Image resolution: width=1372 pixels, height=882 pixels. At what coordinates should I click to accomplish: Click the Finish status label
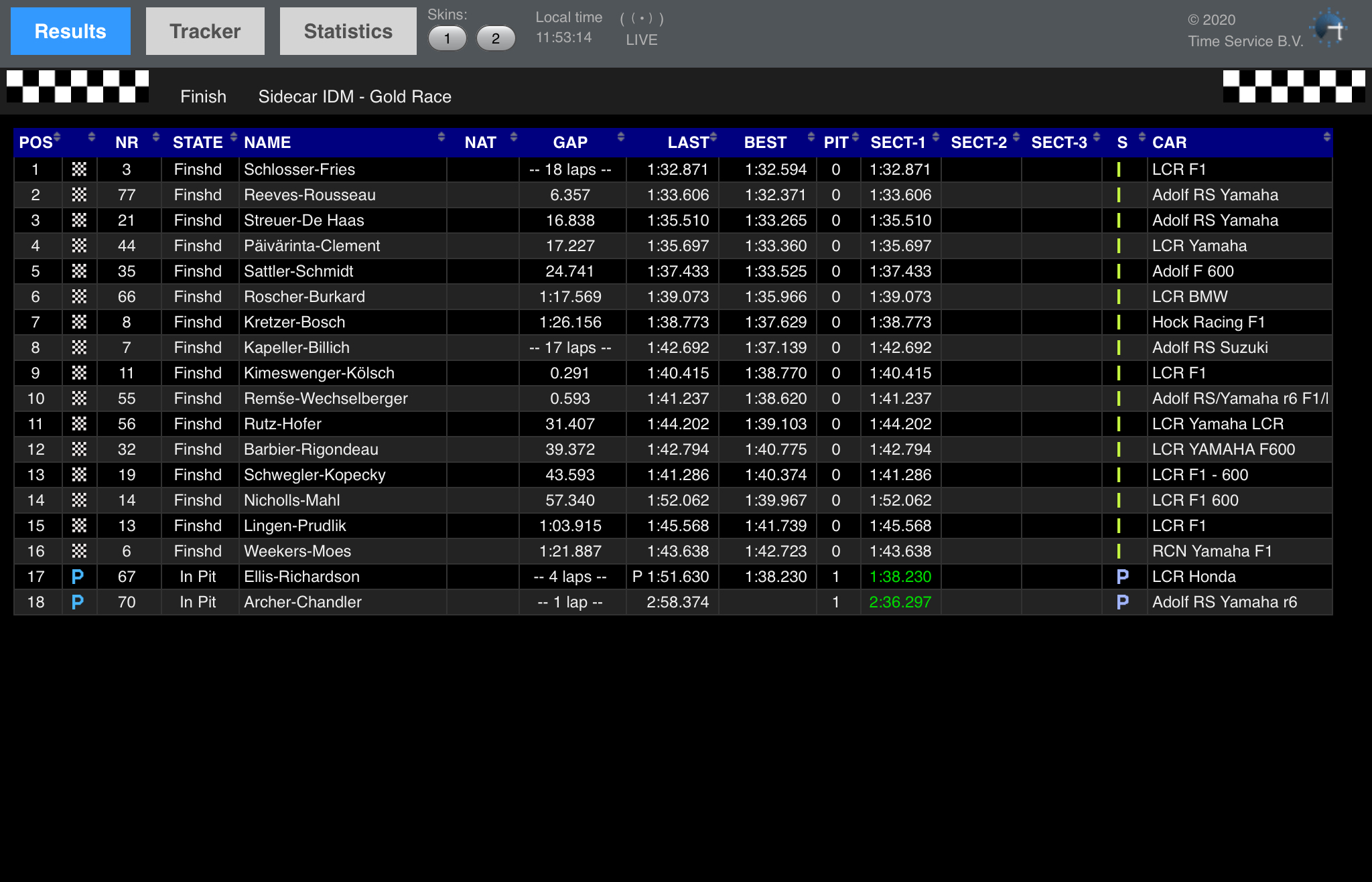tap(203, 96)
